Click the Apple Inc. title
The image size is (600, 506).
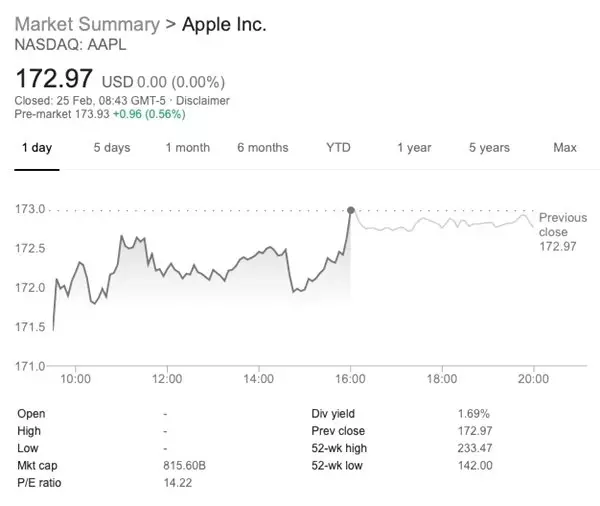point(224,24)
